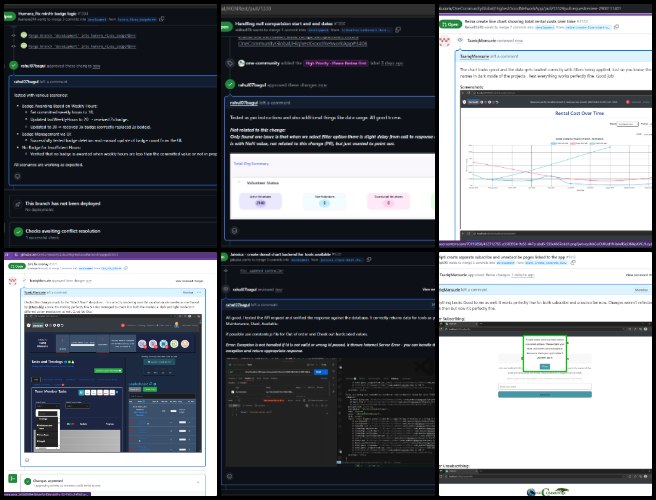Click Active Volunteers purple card
This screenshot has height=500, width=656.
(x=260, y=201)
